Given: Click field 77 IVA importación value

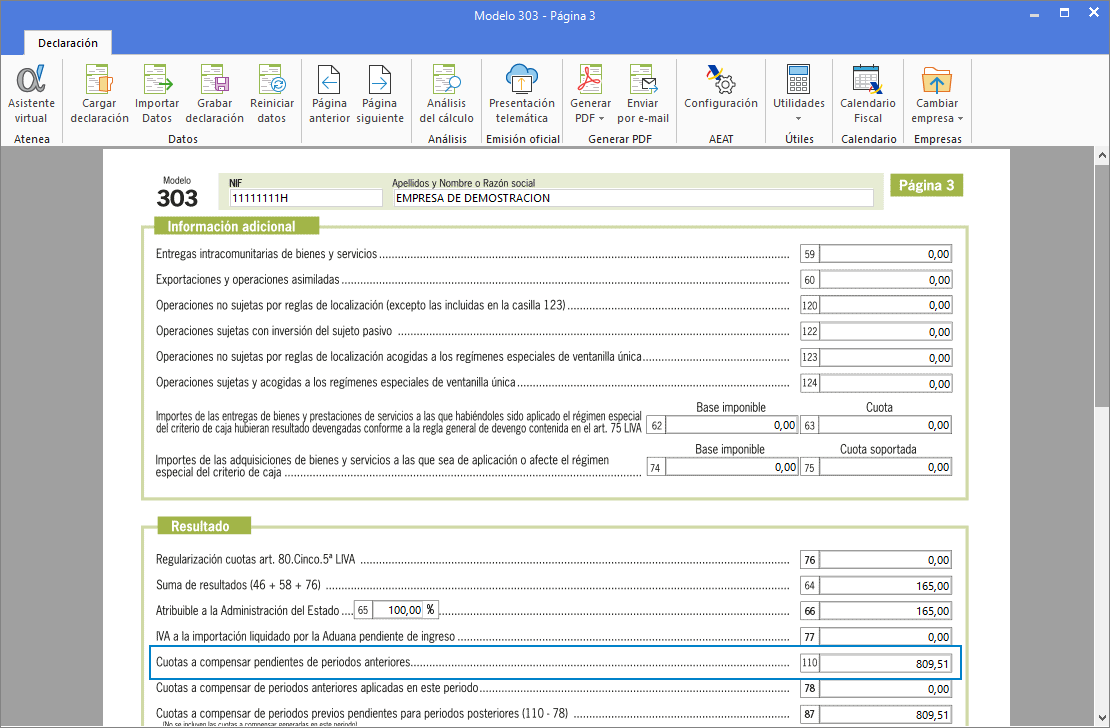Looking at the screenshot, I should (x=885, y=637).
